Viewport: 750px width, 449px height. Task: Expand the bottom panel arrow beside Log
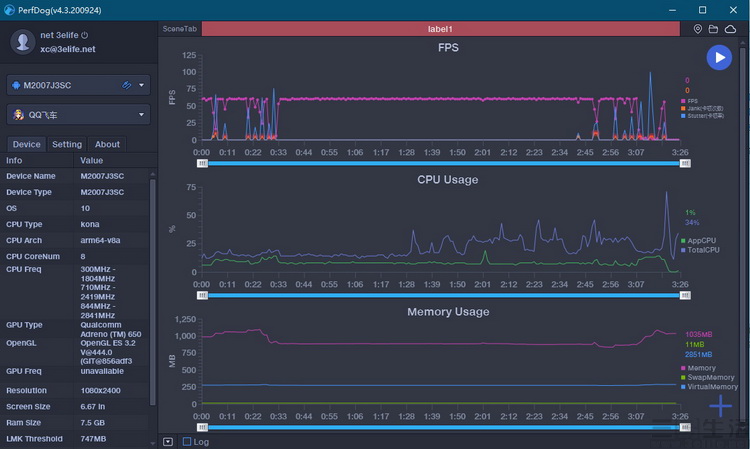168,441
